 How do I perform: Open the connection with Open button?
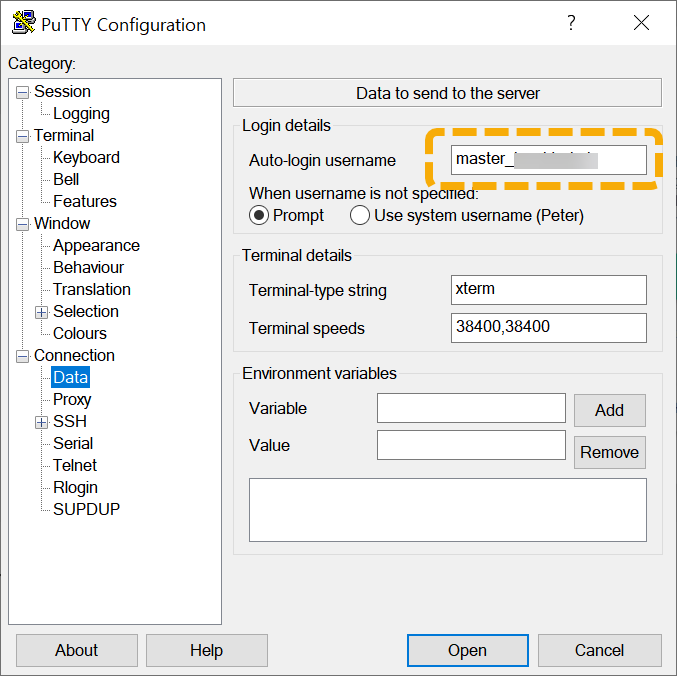[468, 651]
